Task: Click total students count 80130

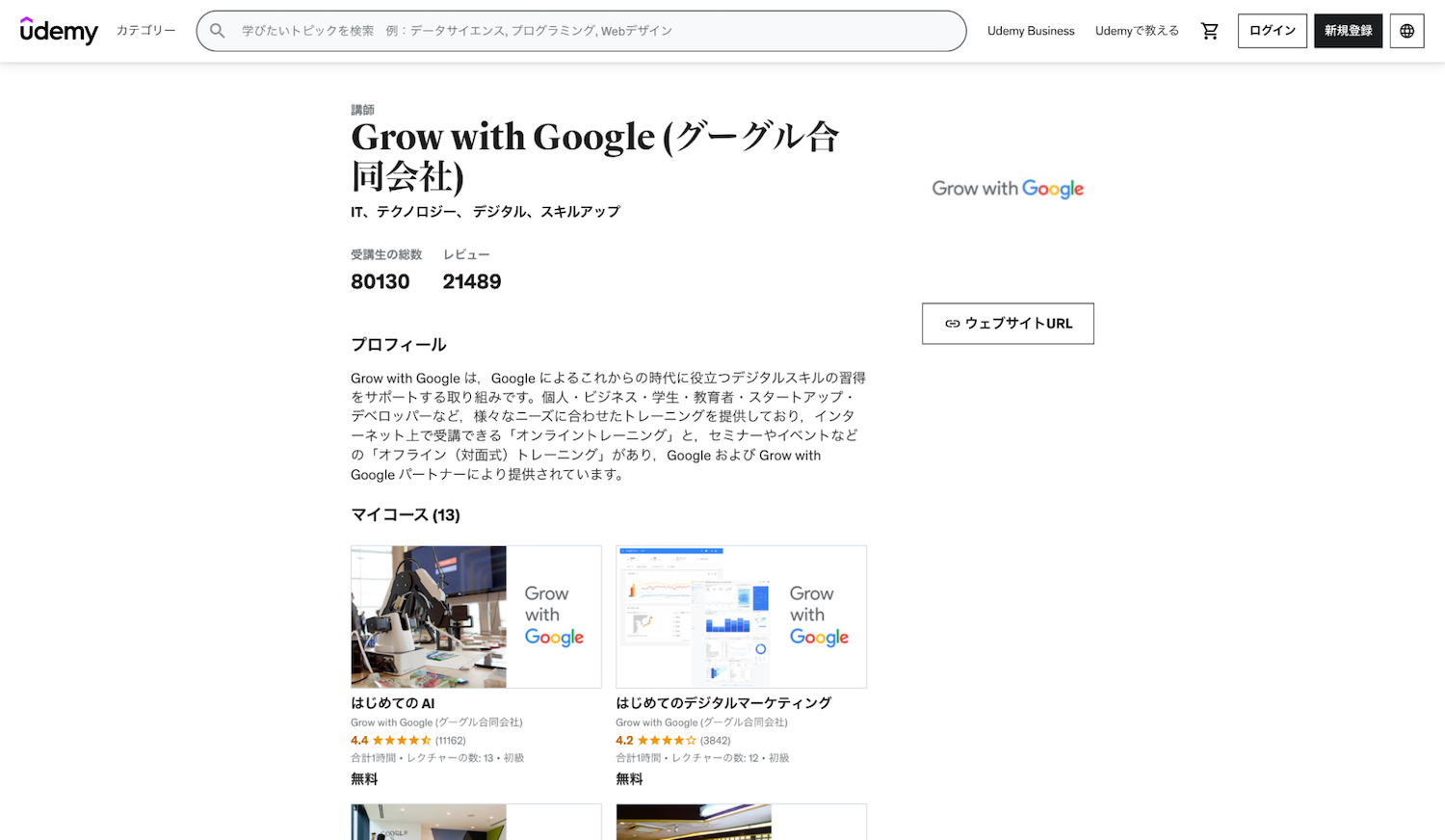Action: [381, 281]
